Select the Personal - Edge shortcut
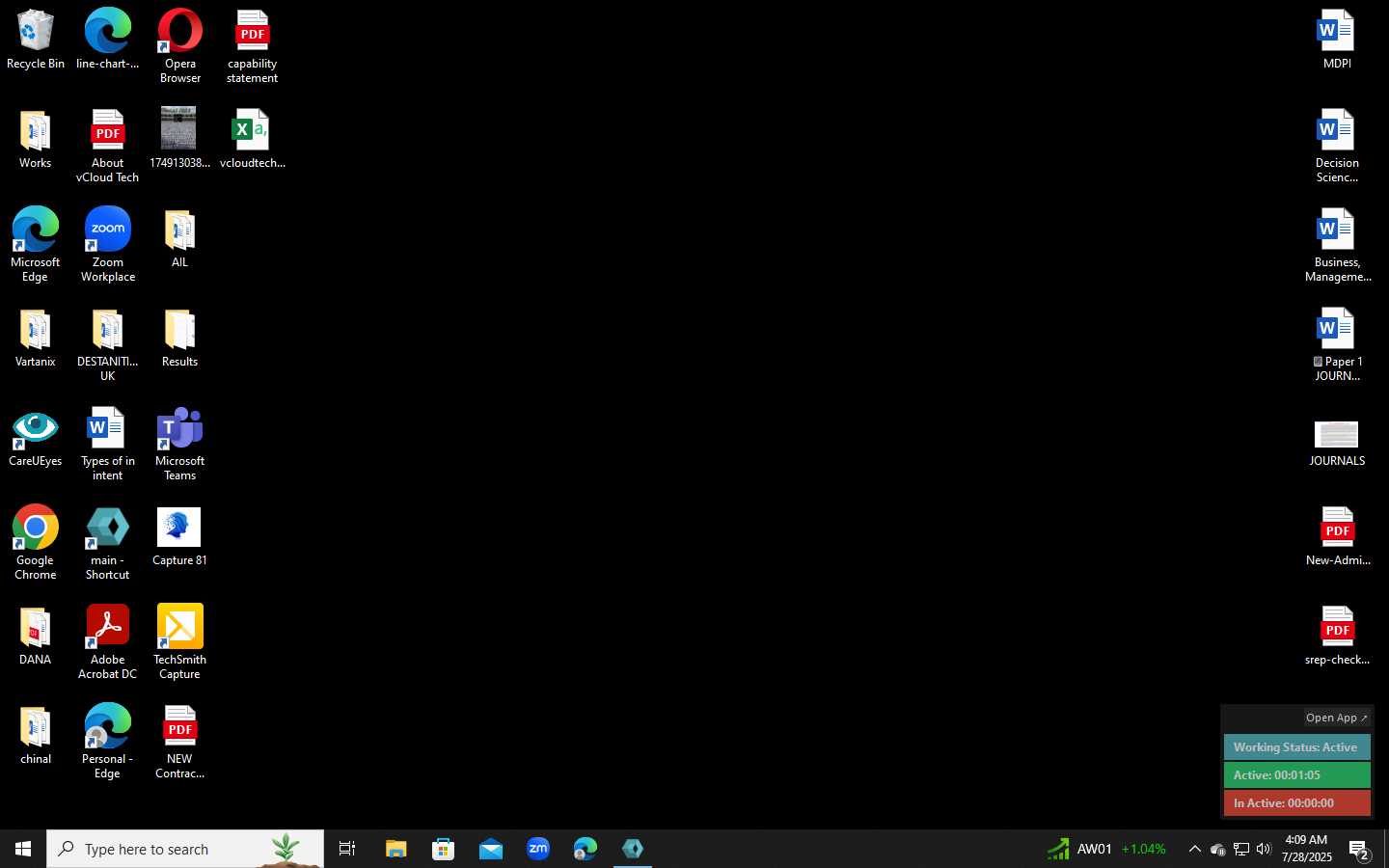 coord(108,742)
